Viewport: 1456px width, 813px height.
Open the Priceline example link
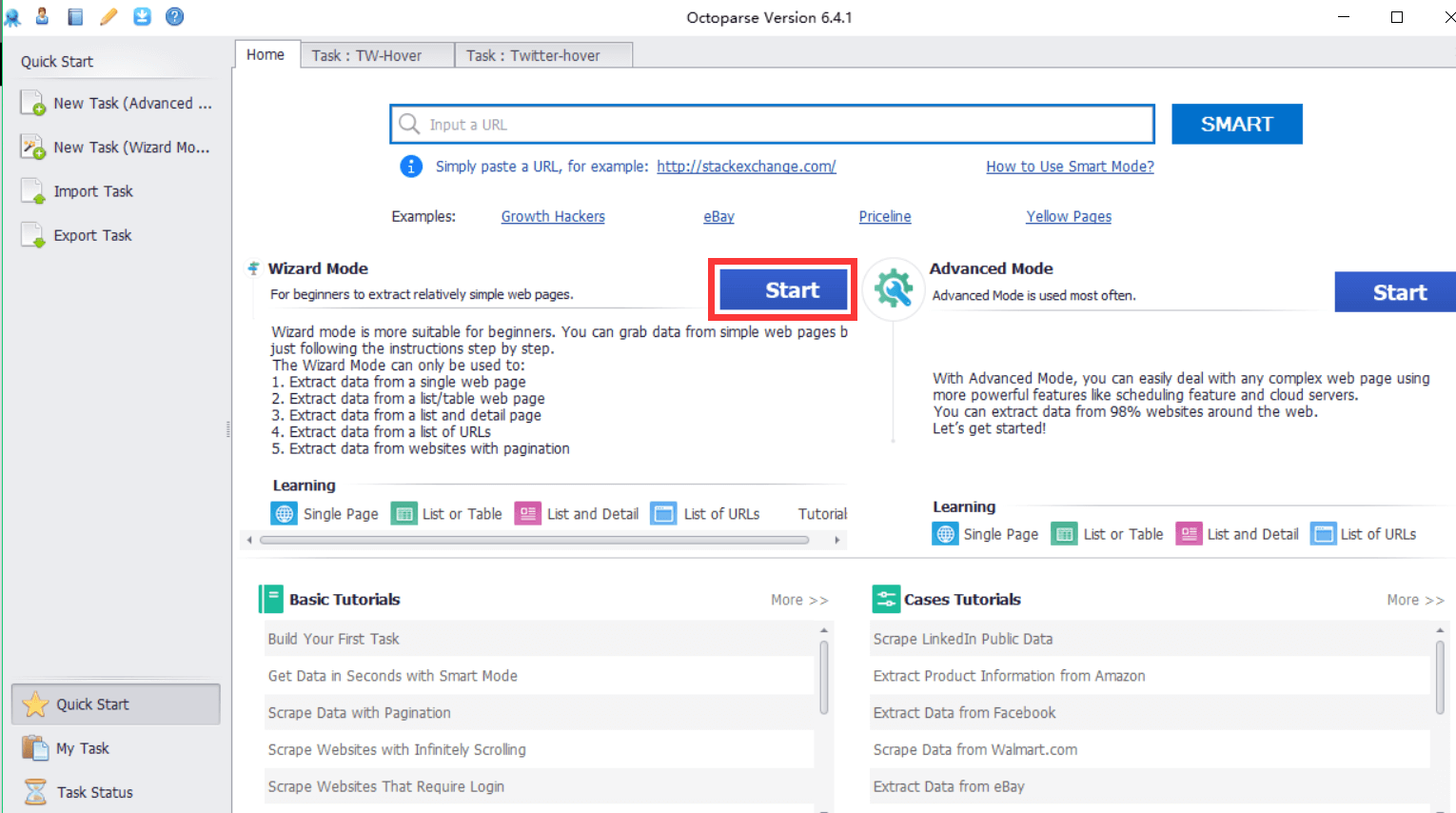click(885, 216)
